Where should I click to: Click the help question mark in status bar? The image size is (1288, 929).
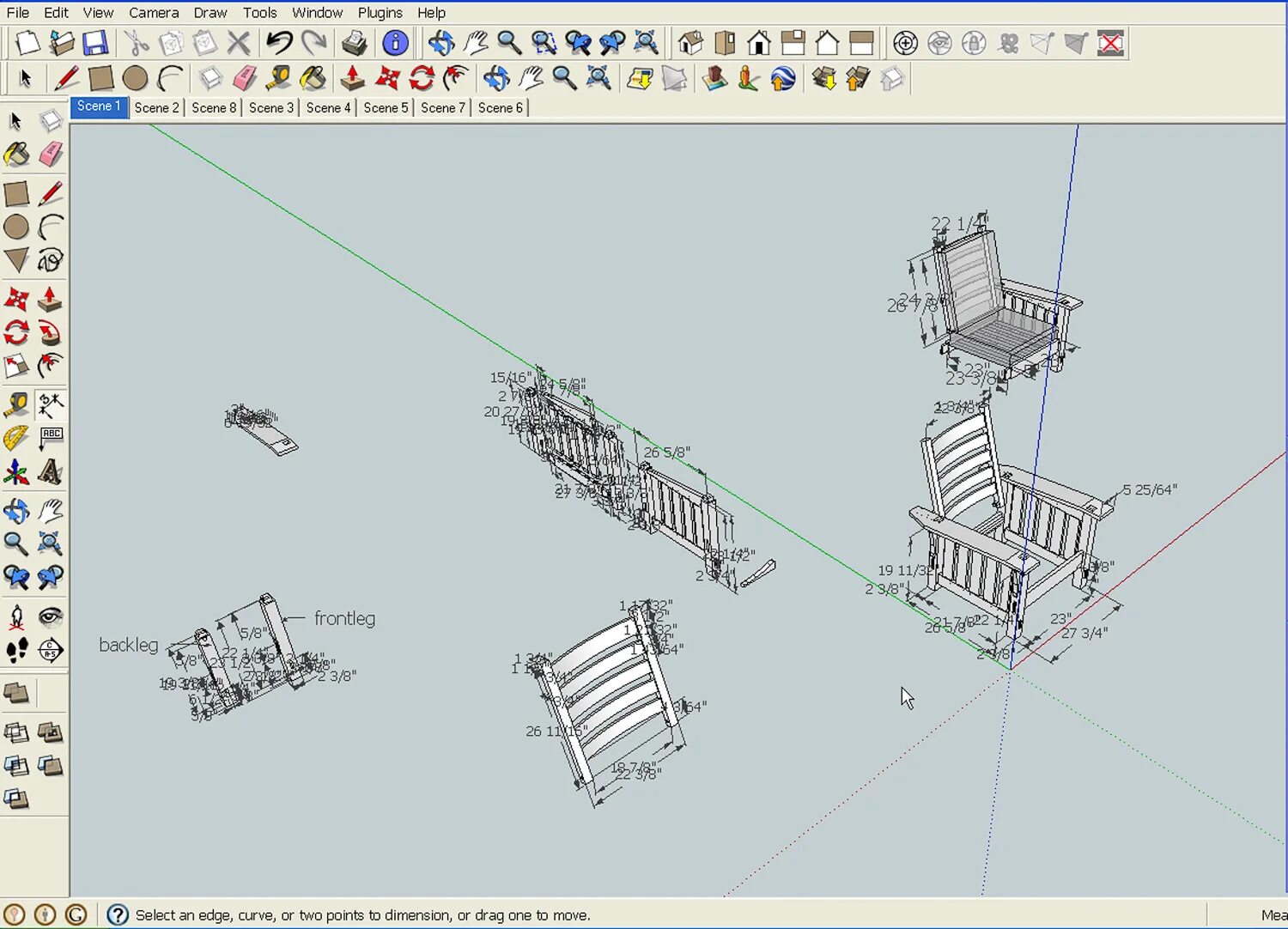(118, 915)
